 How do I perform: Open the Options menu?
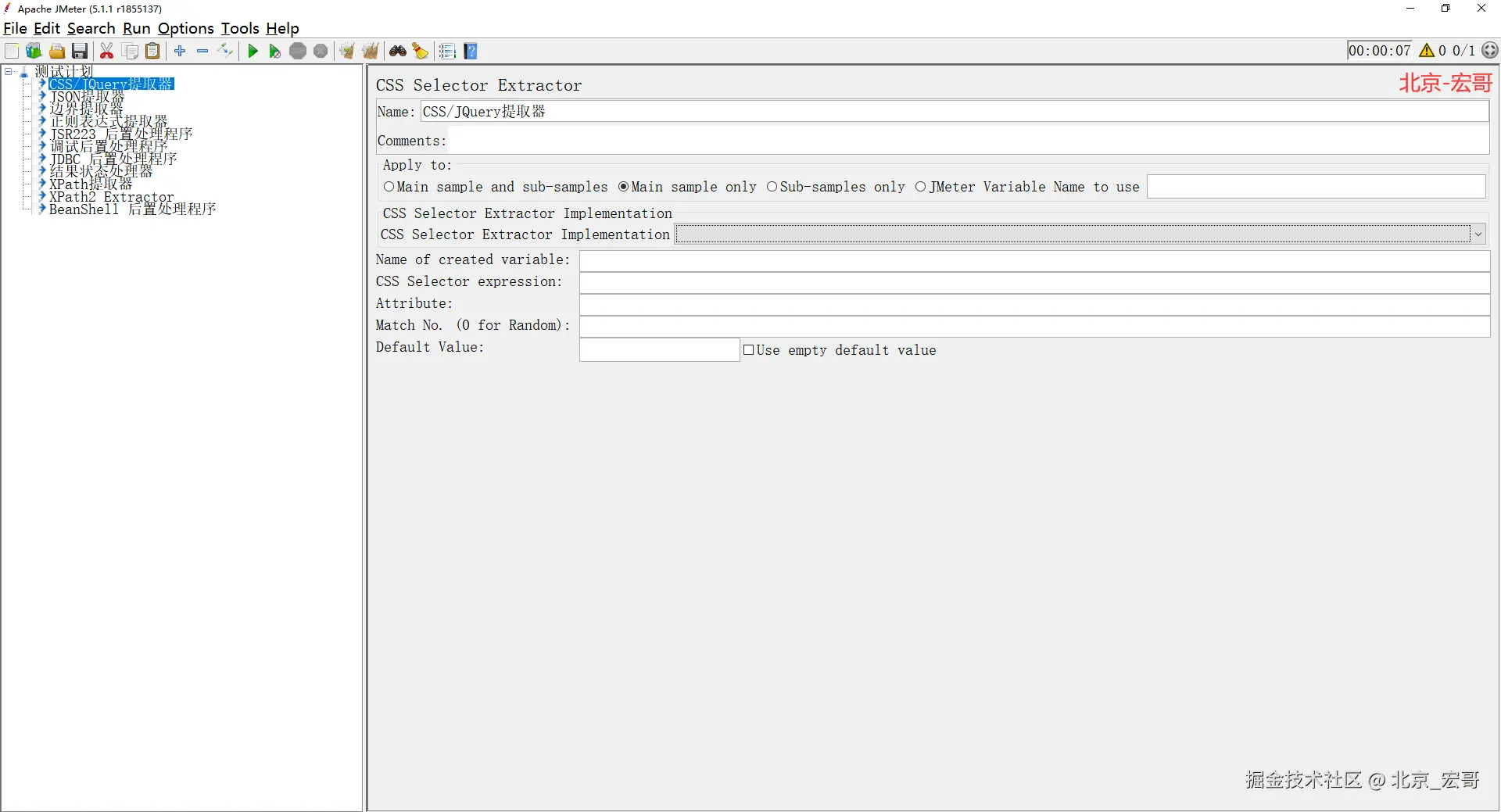[x=186, y=28]
